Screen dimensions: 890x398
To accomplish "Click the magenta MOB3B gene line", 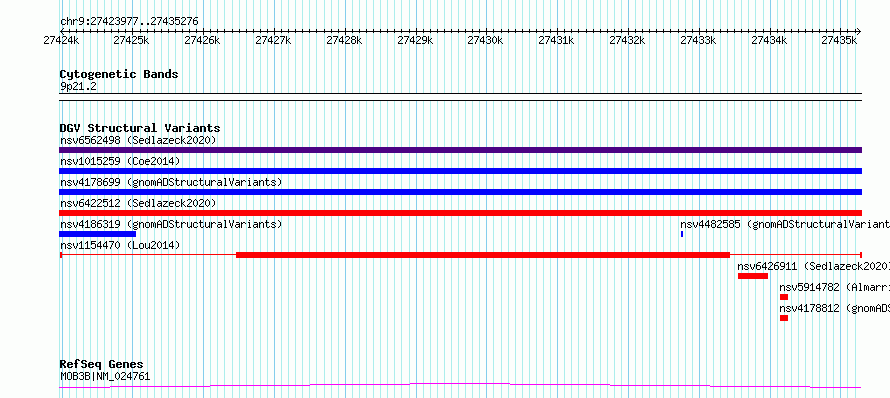I will [460, 386].
